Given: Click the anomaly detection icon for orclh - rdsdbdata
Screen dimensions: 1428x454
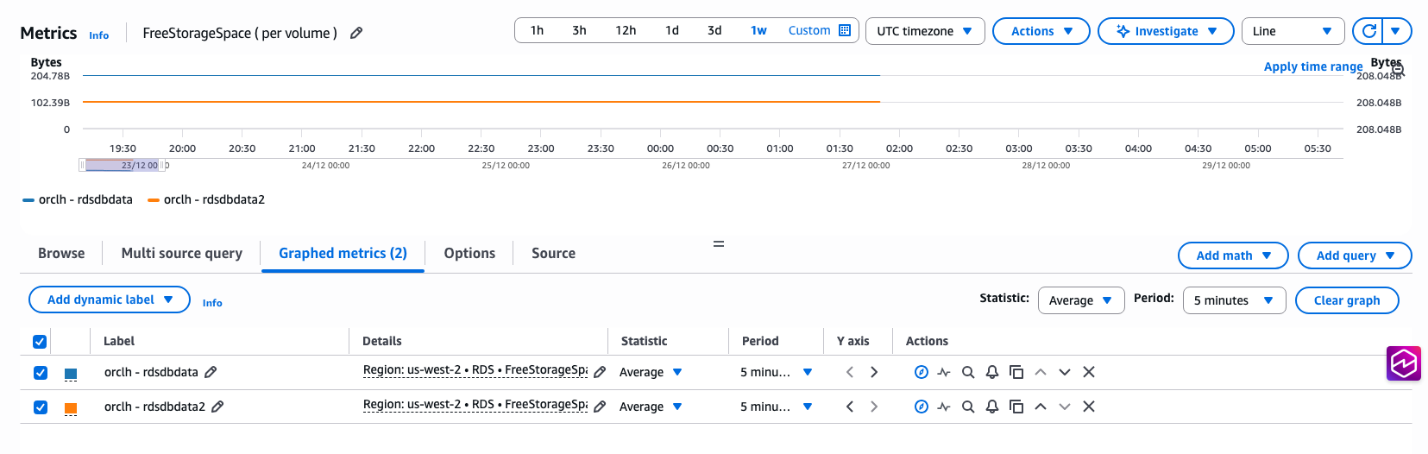Looking at the screenshot, I should coord(944,372).
